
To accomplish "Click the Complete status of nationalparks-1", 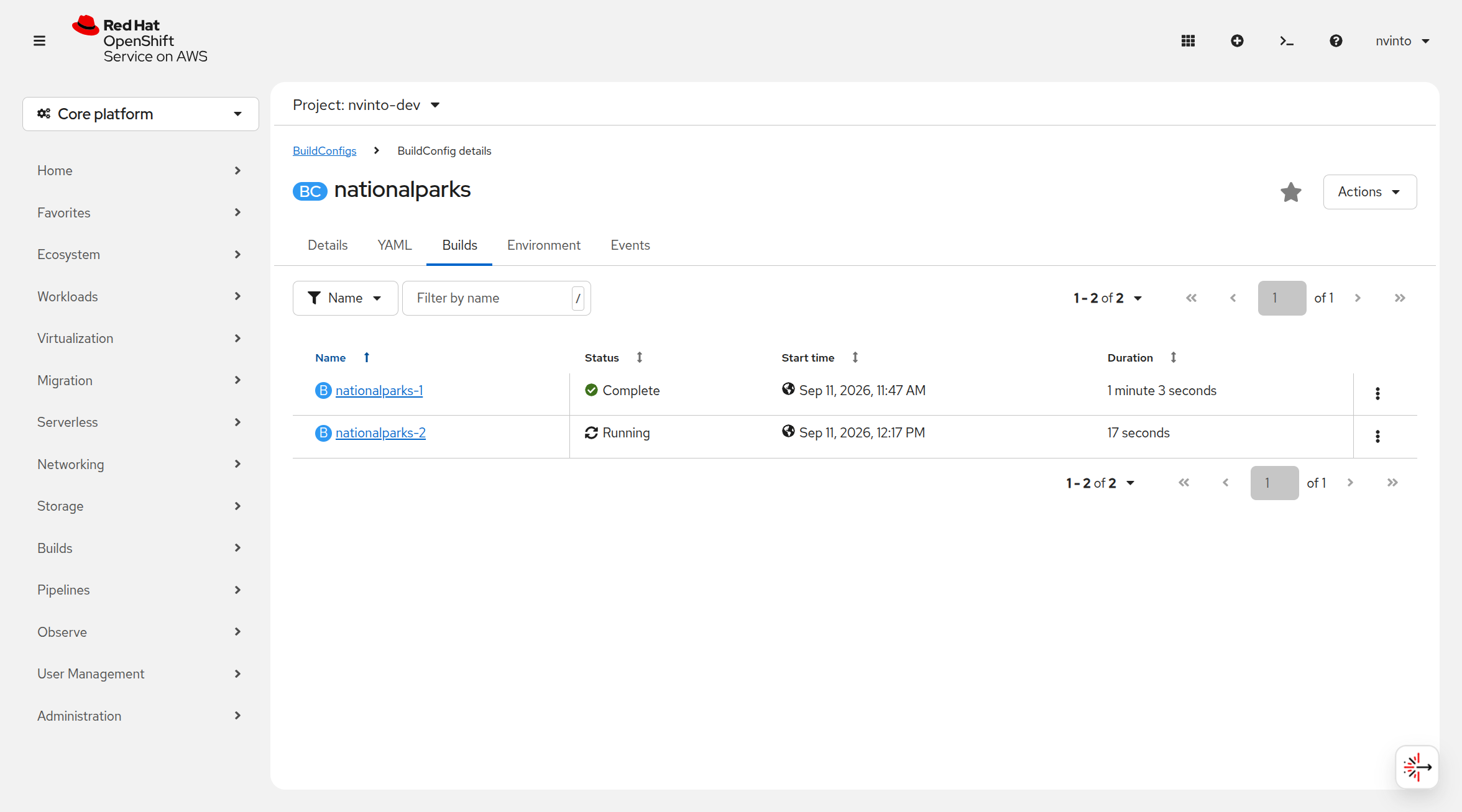I will pos(622,391).
